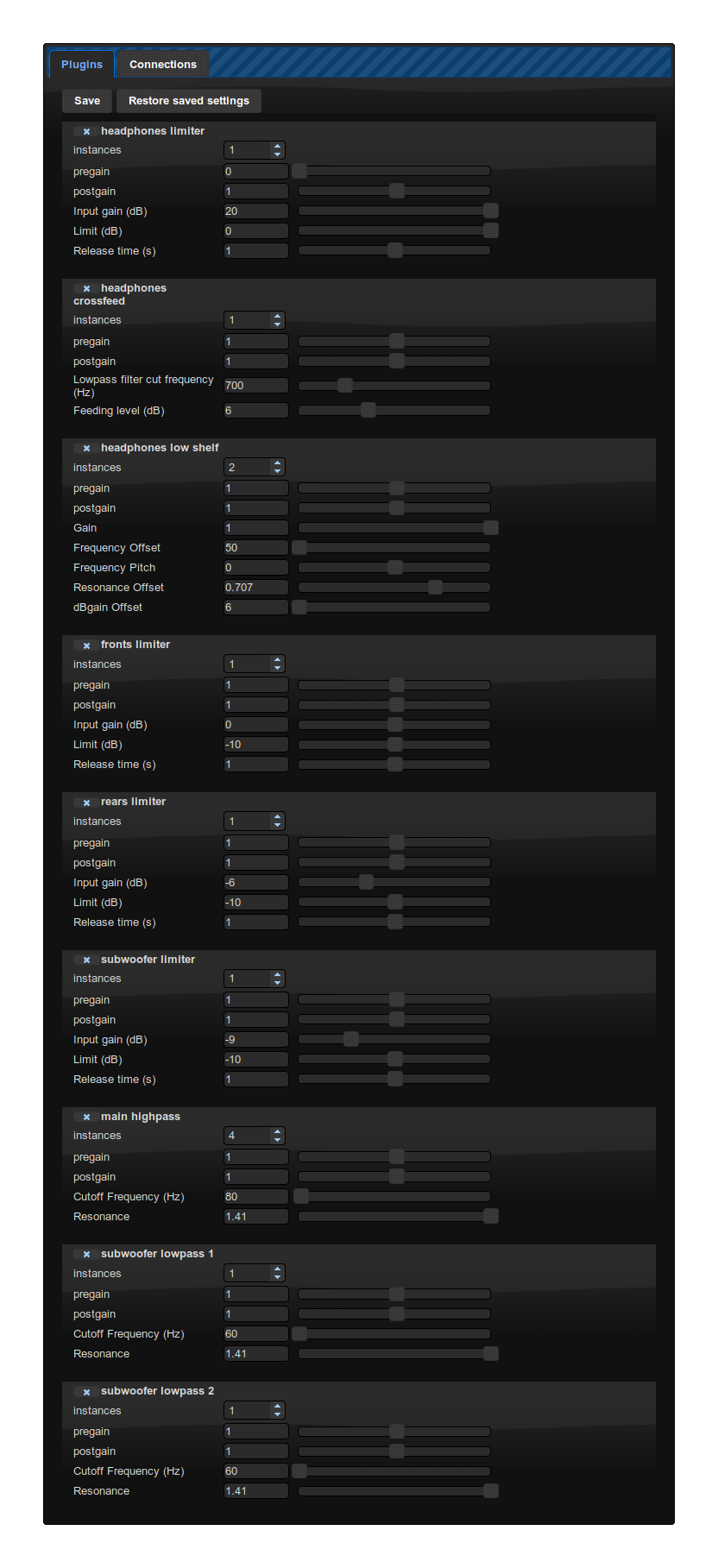Click headphones limiter instances stepper arrows
Viewport: 718px width, 1568px height.
pyautogui.click(x=277, y=150)
